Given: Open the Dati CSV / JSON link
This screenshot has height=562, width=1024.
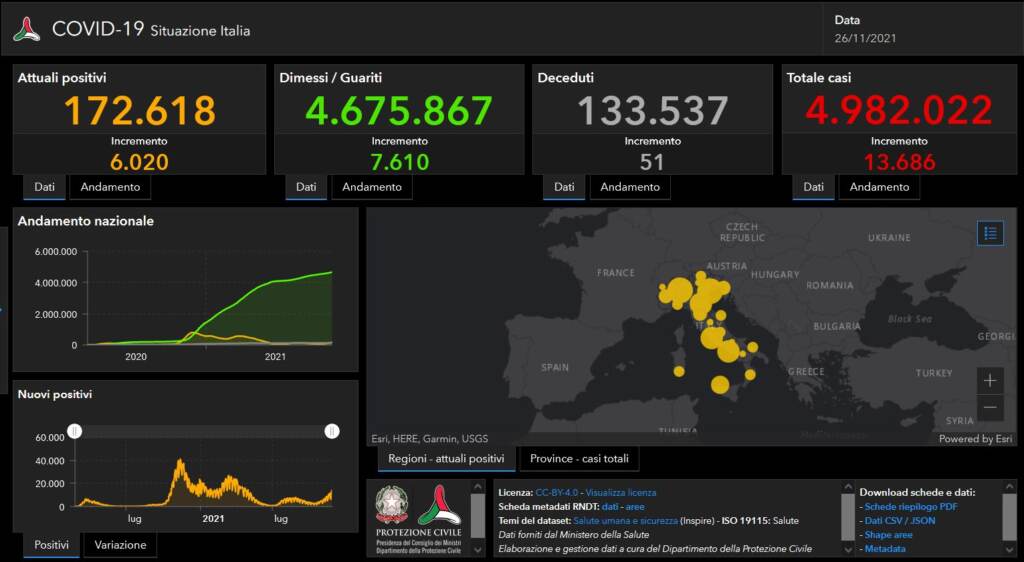Looking at the screenshot, I should (899, 521).
